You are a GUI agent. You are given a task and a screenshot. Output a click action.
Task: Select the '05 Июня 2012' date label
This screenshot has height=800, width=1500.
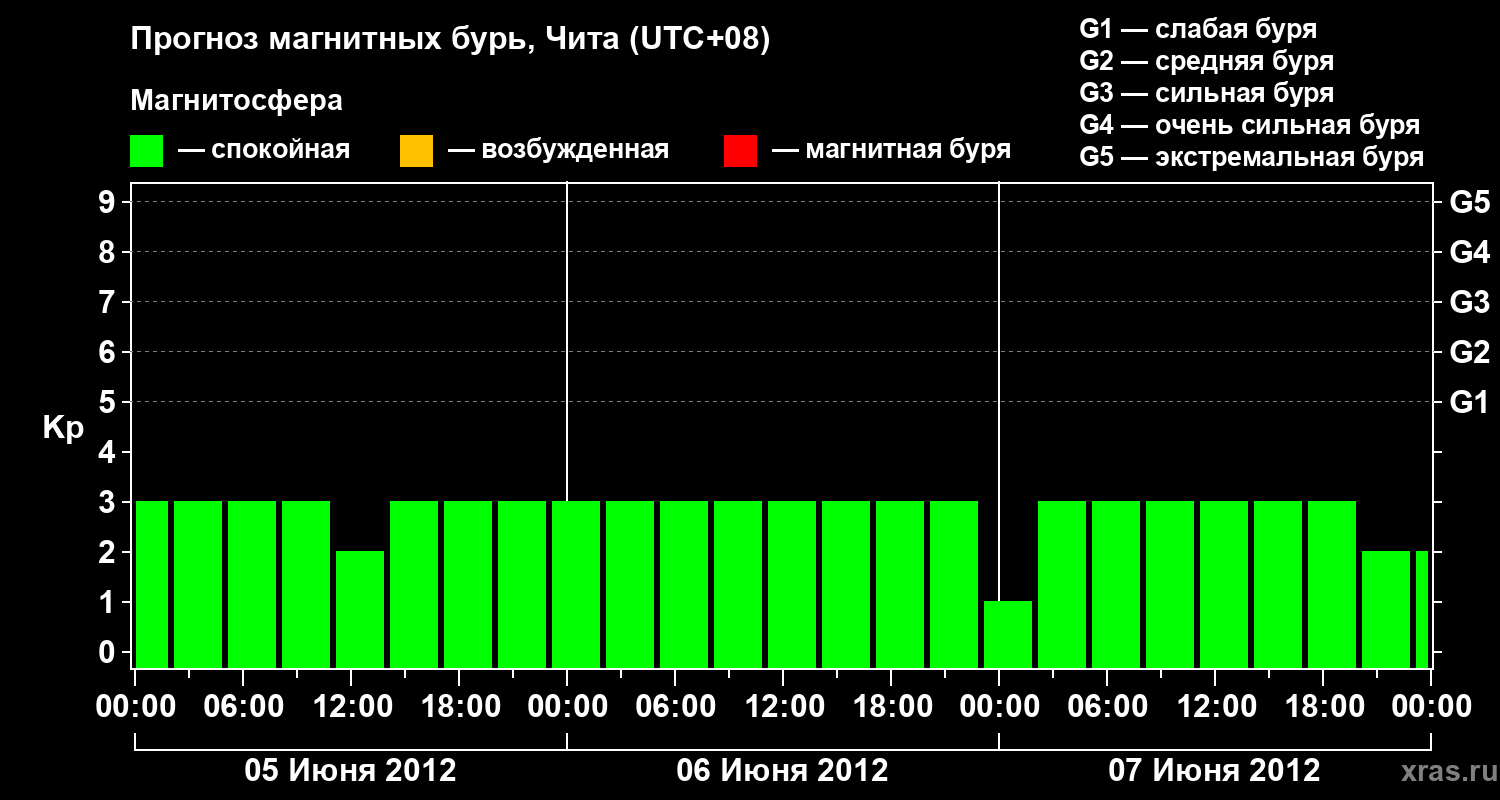351,771
